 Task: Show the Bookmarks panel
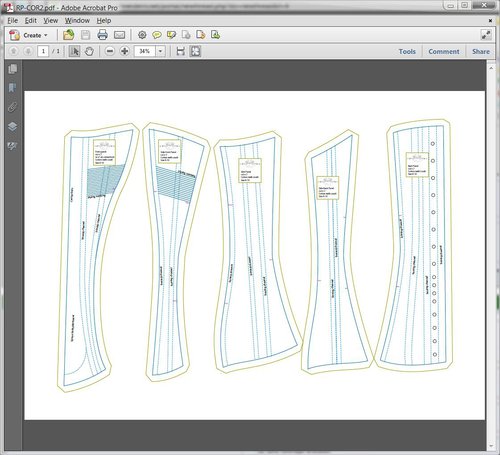coord(13,88)
